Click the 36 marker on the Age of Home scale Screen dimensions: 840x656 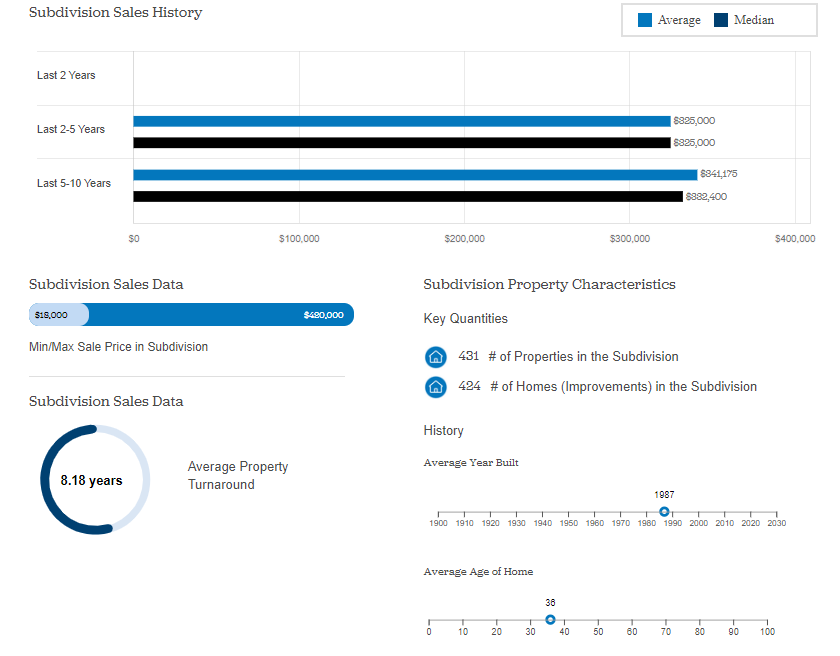pyautogui.click(x=550, y=620)
